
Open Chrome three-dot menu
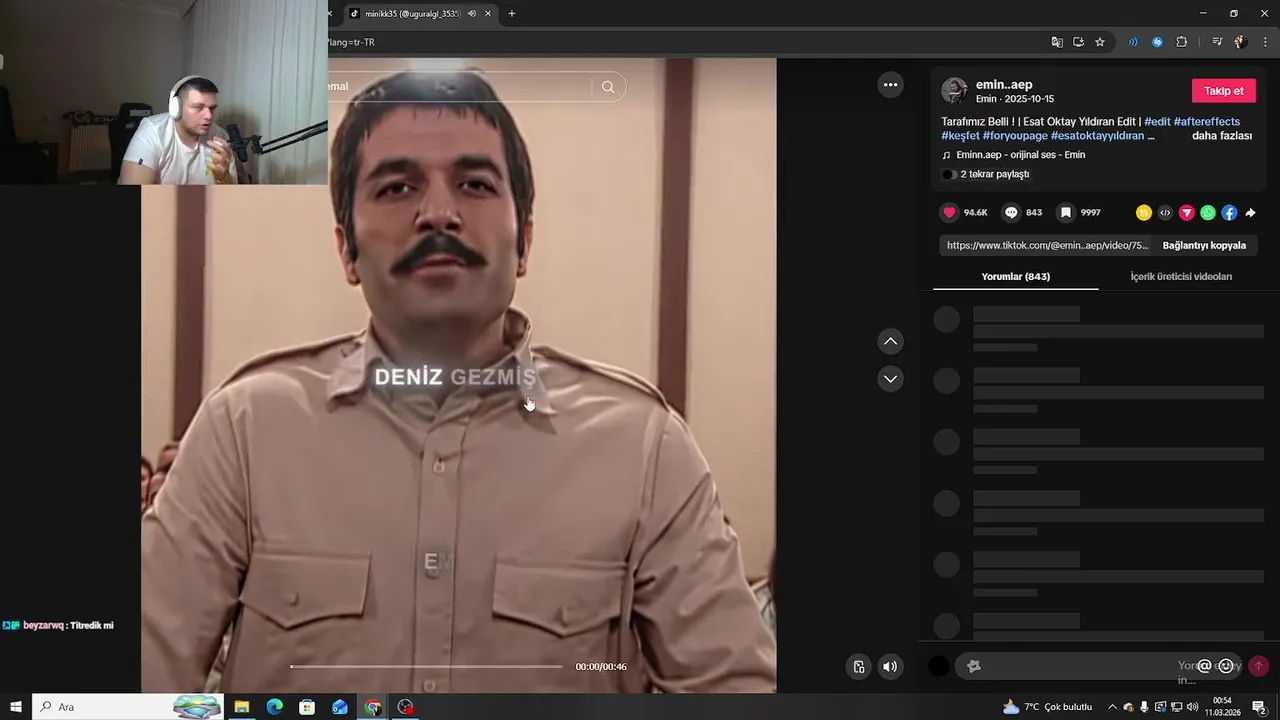(x=1265, y=42)
